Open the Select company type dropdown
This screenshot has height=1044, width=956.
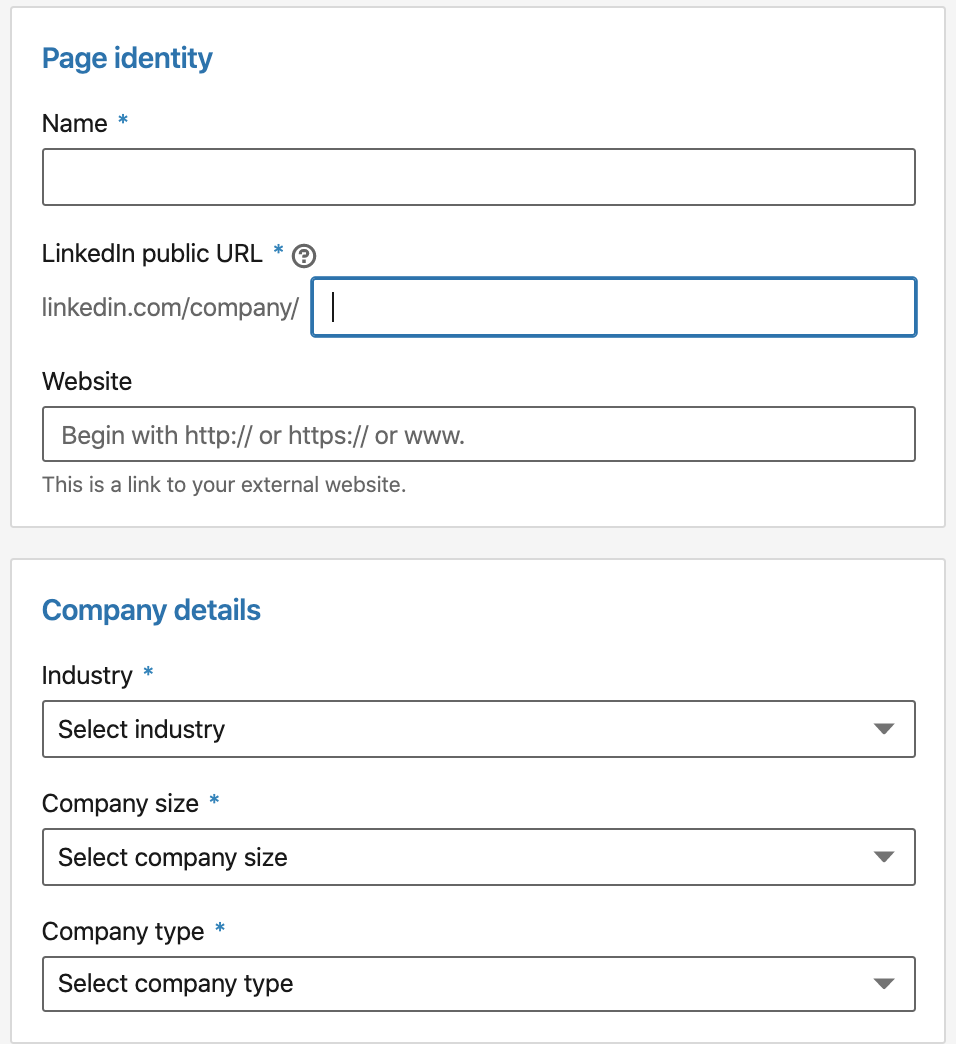click(478, 984)
